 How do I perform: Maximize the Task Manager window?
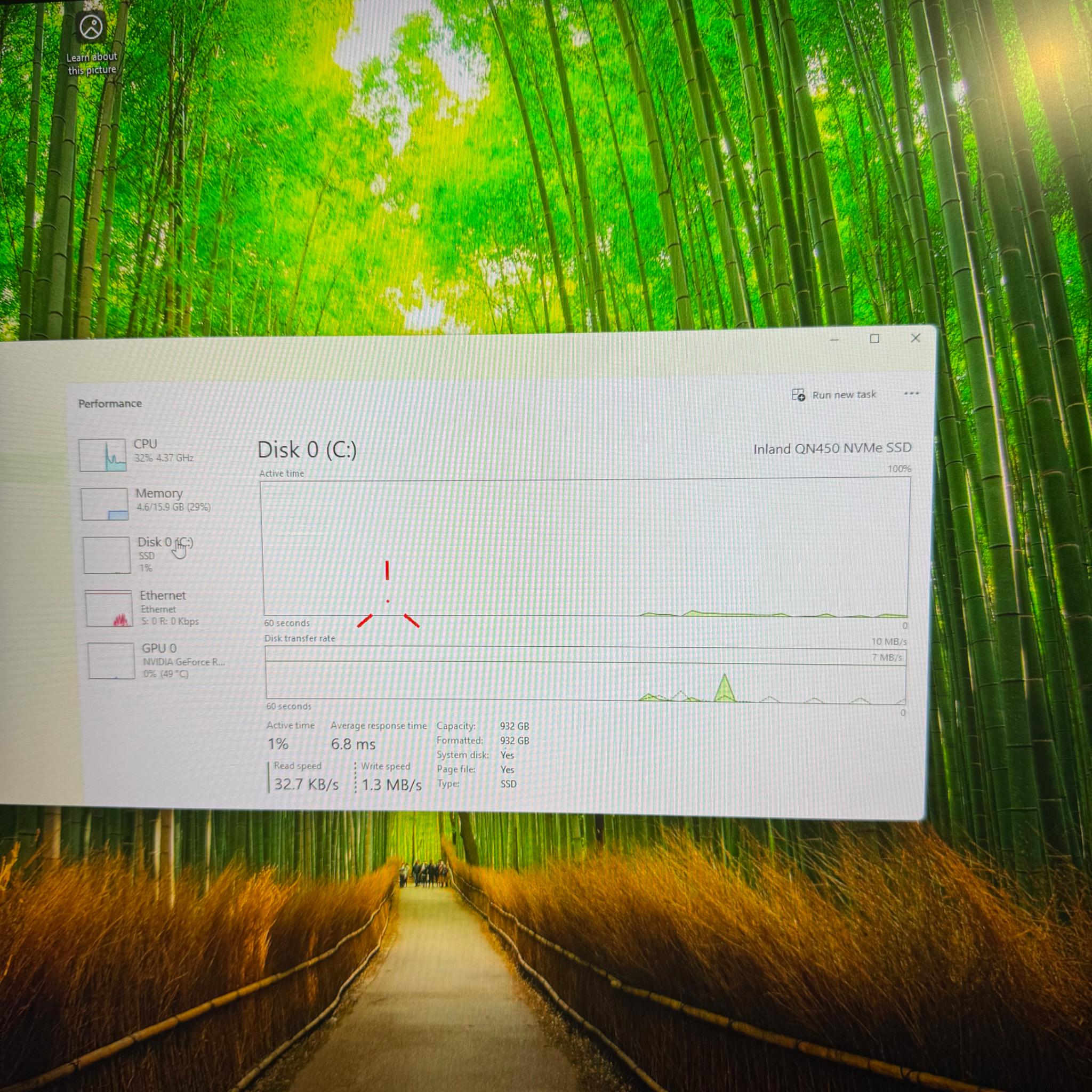[874, 339]
